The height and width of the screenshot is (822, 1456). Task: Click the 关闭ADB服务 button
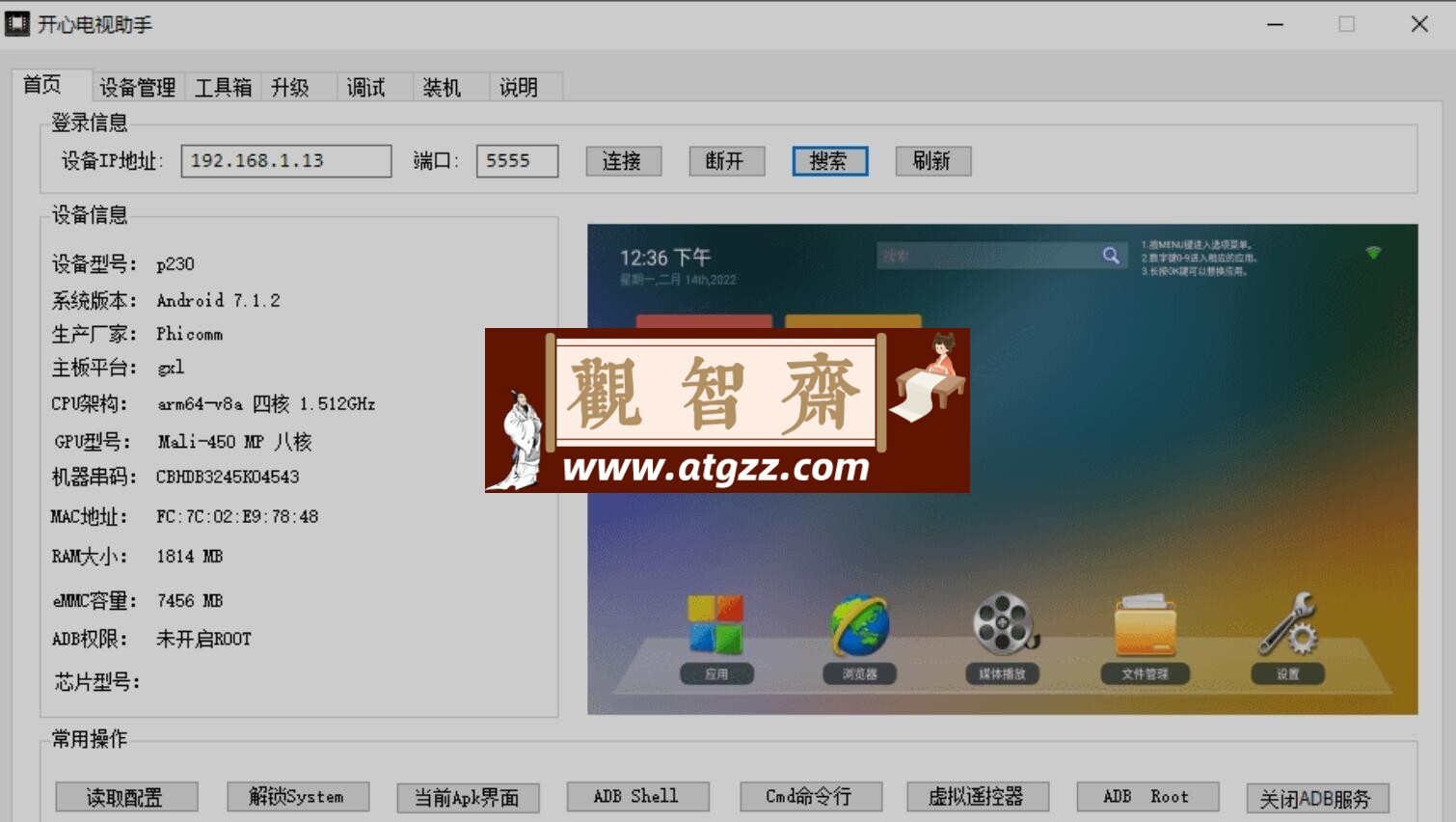coord(1317,798)
